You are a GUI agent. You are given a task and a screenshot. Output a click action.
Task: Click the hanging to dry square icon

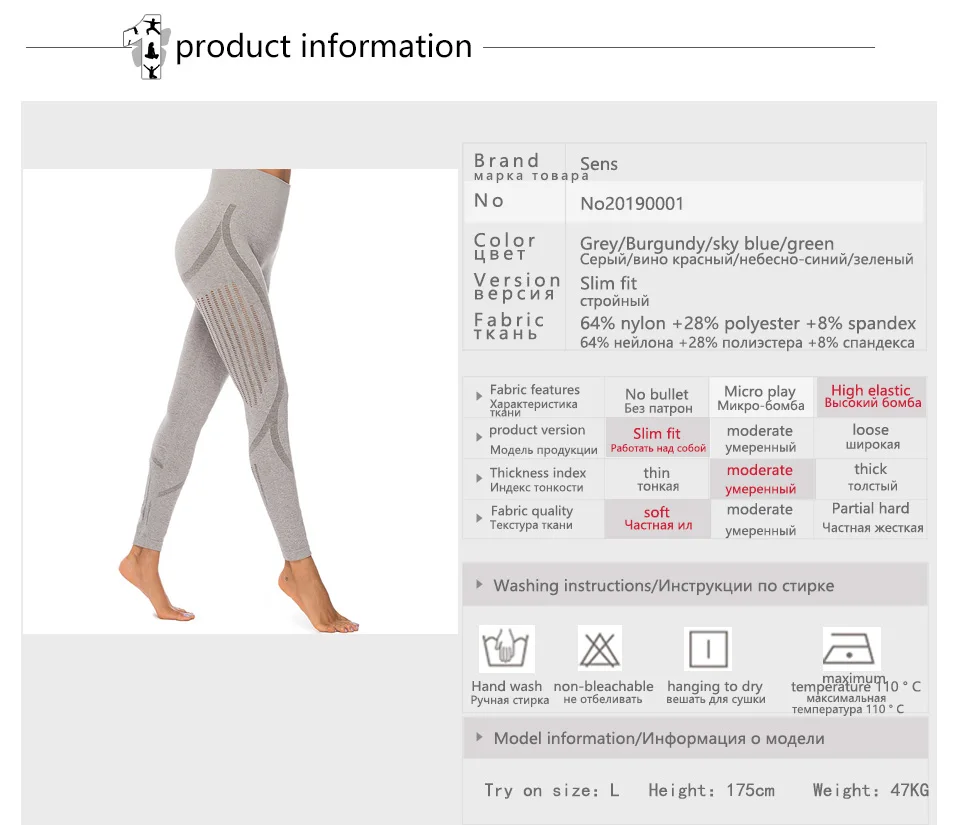coord(708,648)
